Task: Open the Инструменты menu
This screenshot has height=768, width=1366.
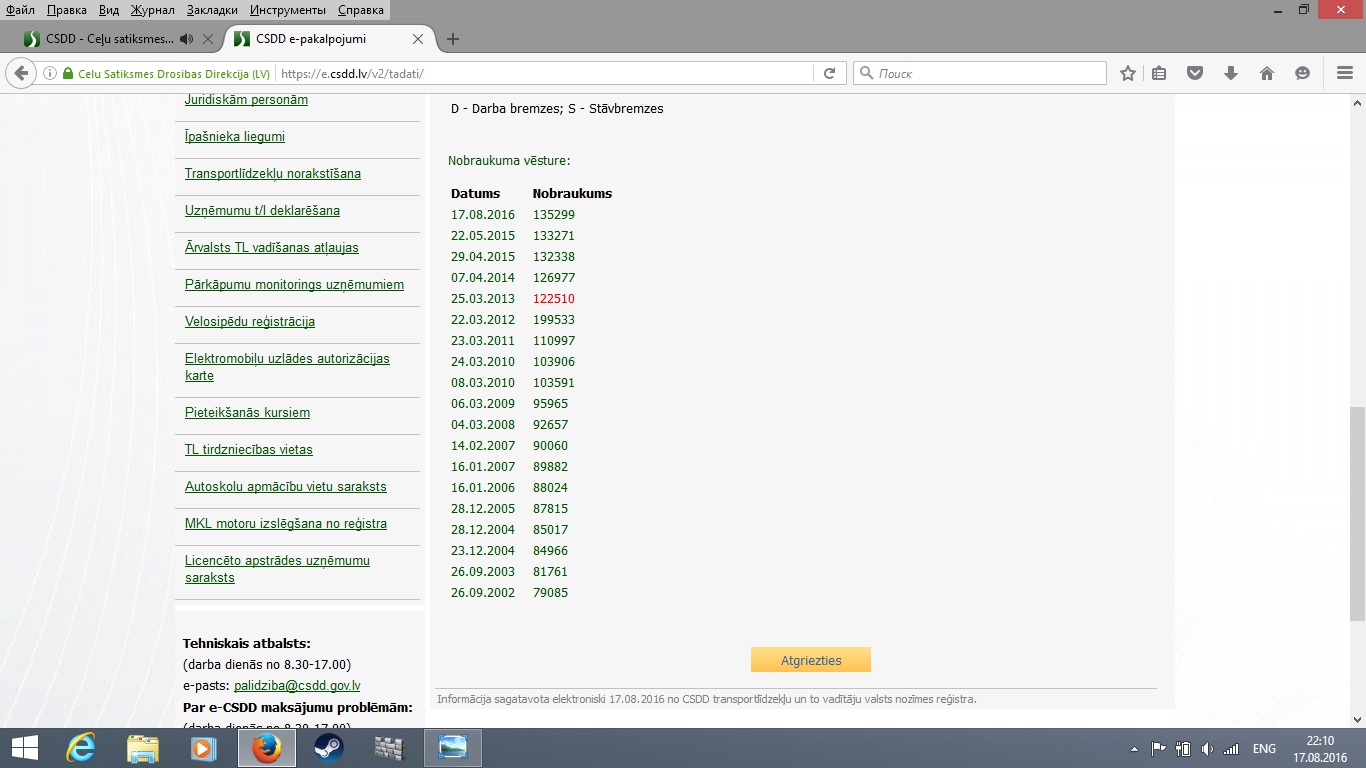Action: click(288, 9)
